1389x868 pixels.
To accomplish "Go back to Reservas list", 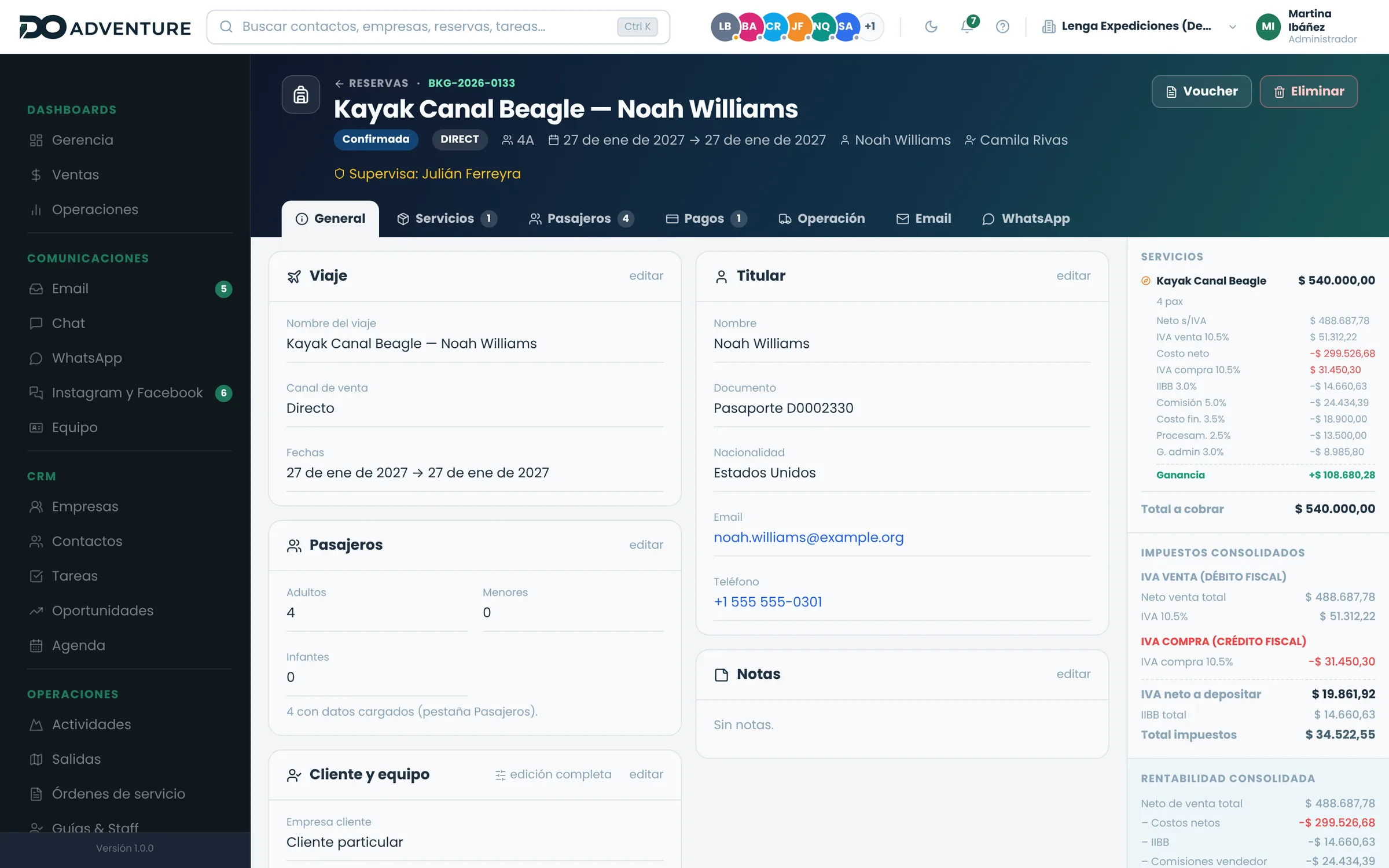I will tap(372, 83).
